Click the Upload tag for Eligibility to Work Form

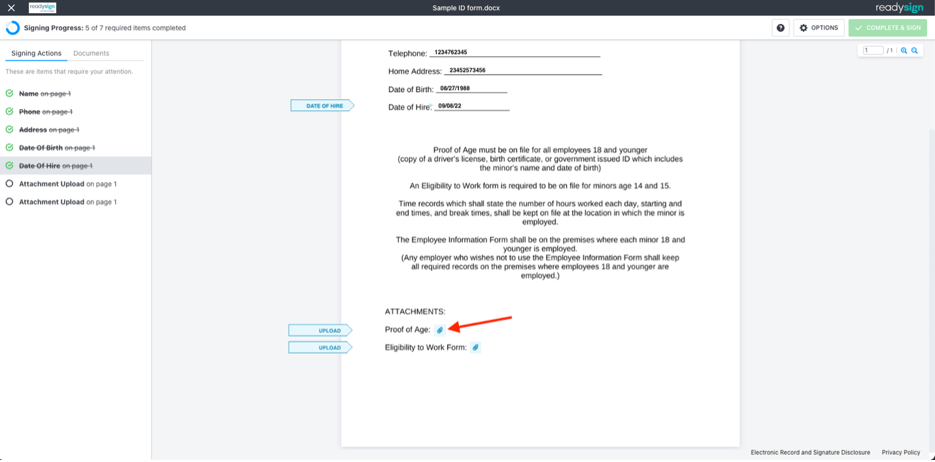point(321,348)
